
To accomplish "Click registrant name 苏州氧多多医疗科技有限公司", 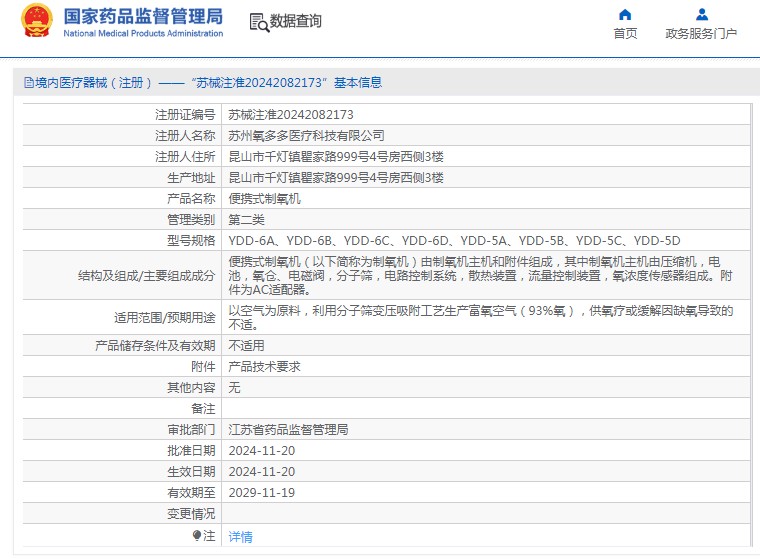I will [306, 136].
